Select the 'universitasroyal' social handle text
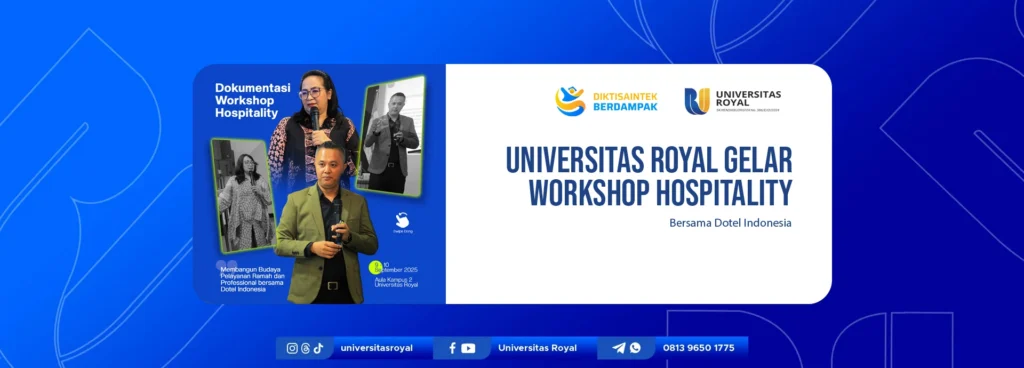Viewport: 1024px width, 368px height. [377, 348]
